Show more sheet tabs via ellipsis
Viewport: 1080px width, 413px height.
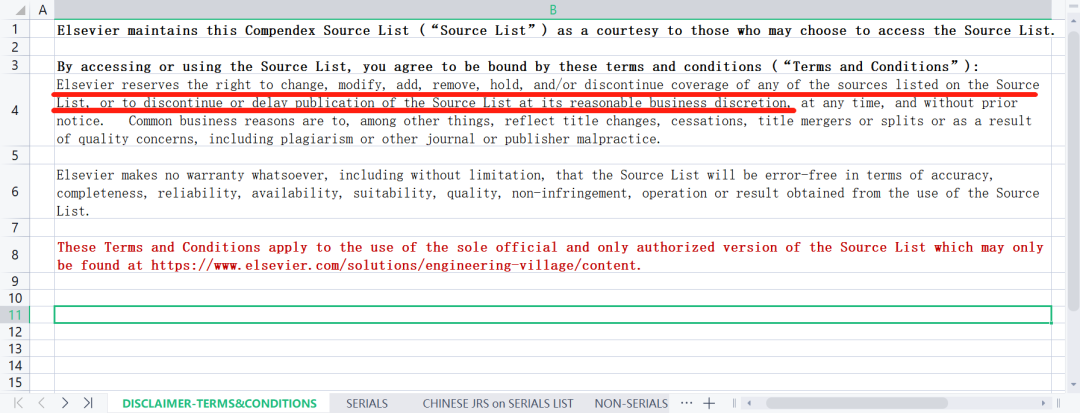pyautogui.click(x=686, y=402)
